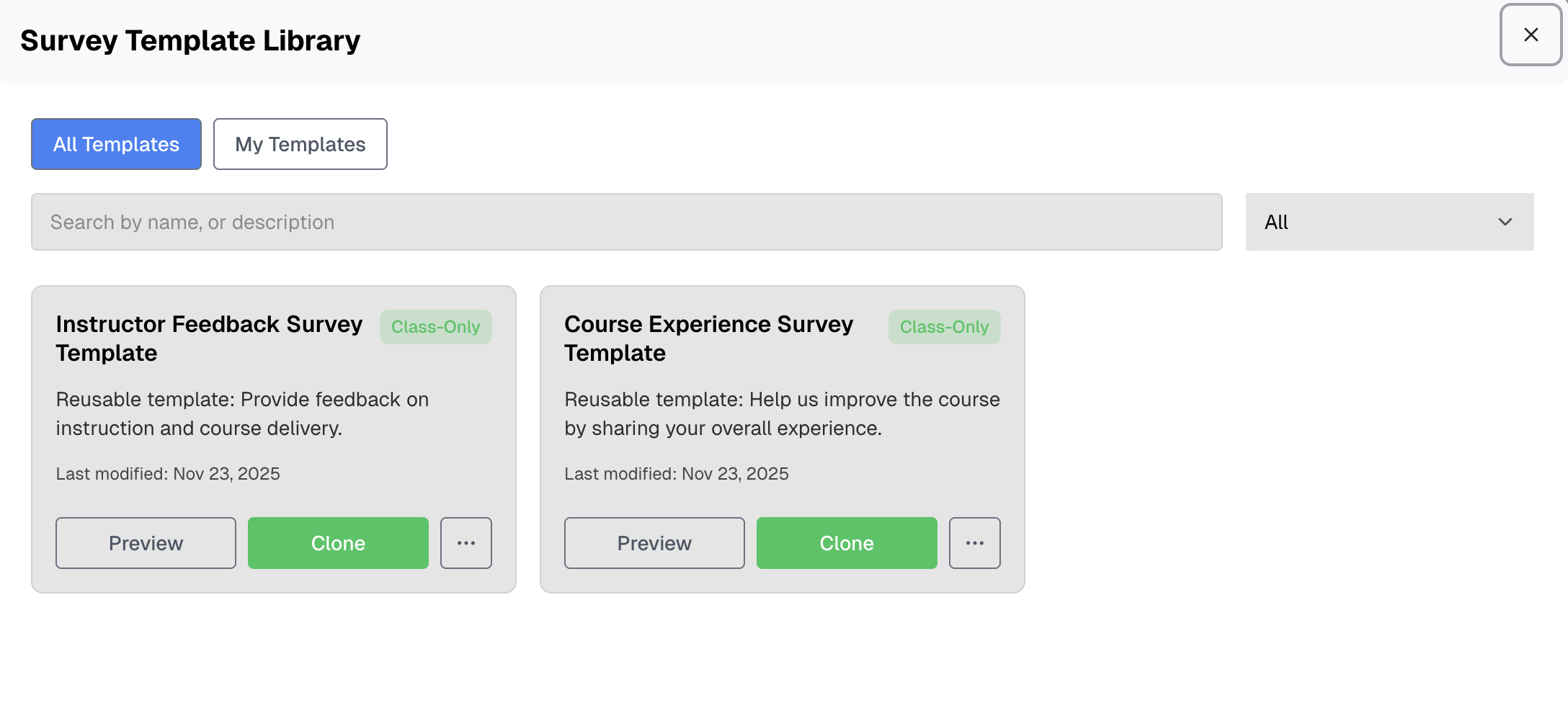Screen dimensions: 1568x713
Task: Click the Survey Template Library title
Action: (x=190, y=40)
